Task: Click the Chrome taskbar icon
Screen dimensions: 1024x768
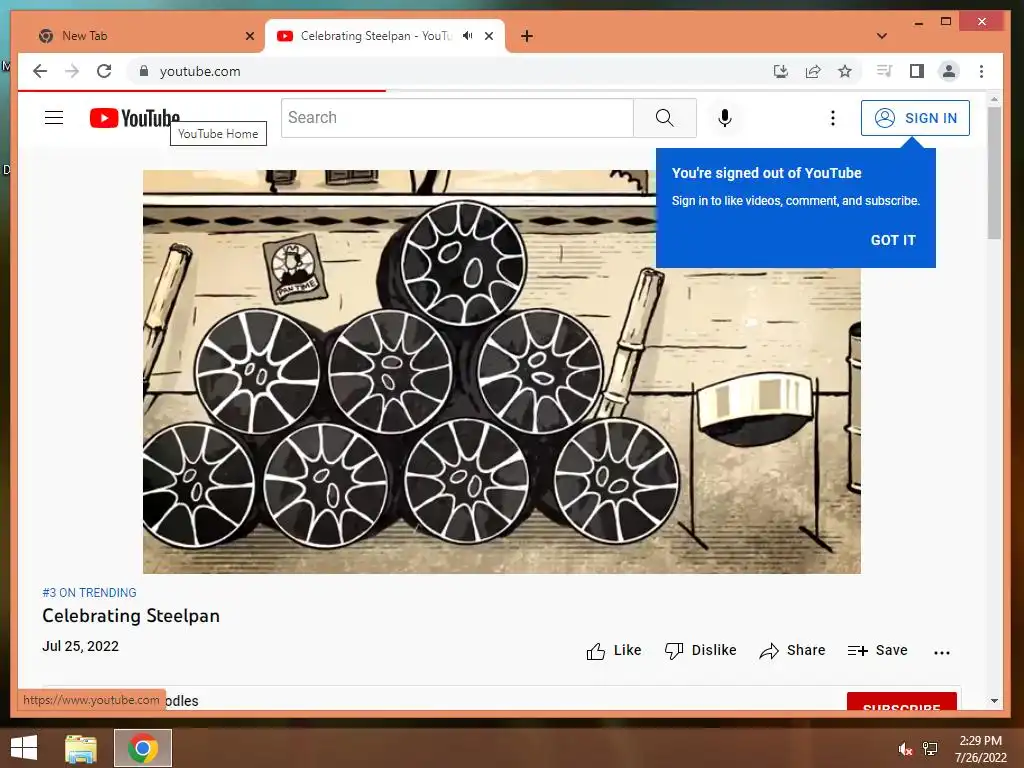Action: pyautogui.click(x=143, y=748)
